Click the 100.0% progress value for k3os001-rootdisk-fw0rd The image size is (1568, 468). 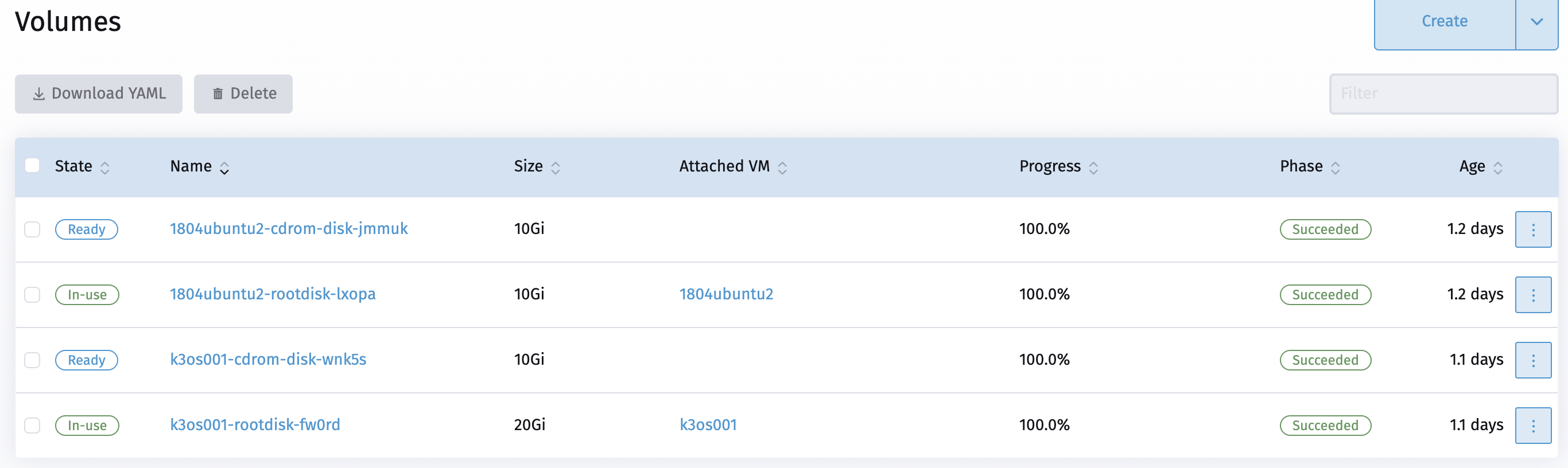point(1045,425)
